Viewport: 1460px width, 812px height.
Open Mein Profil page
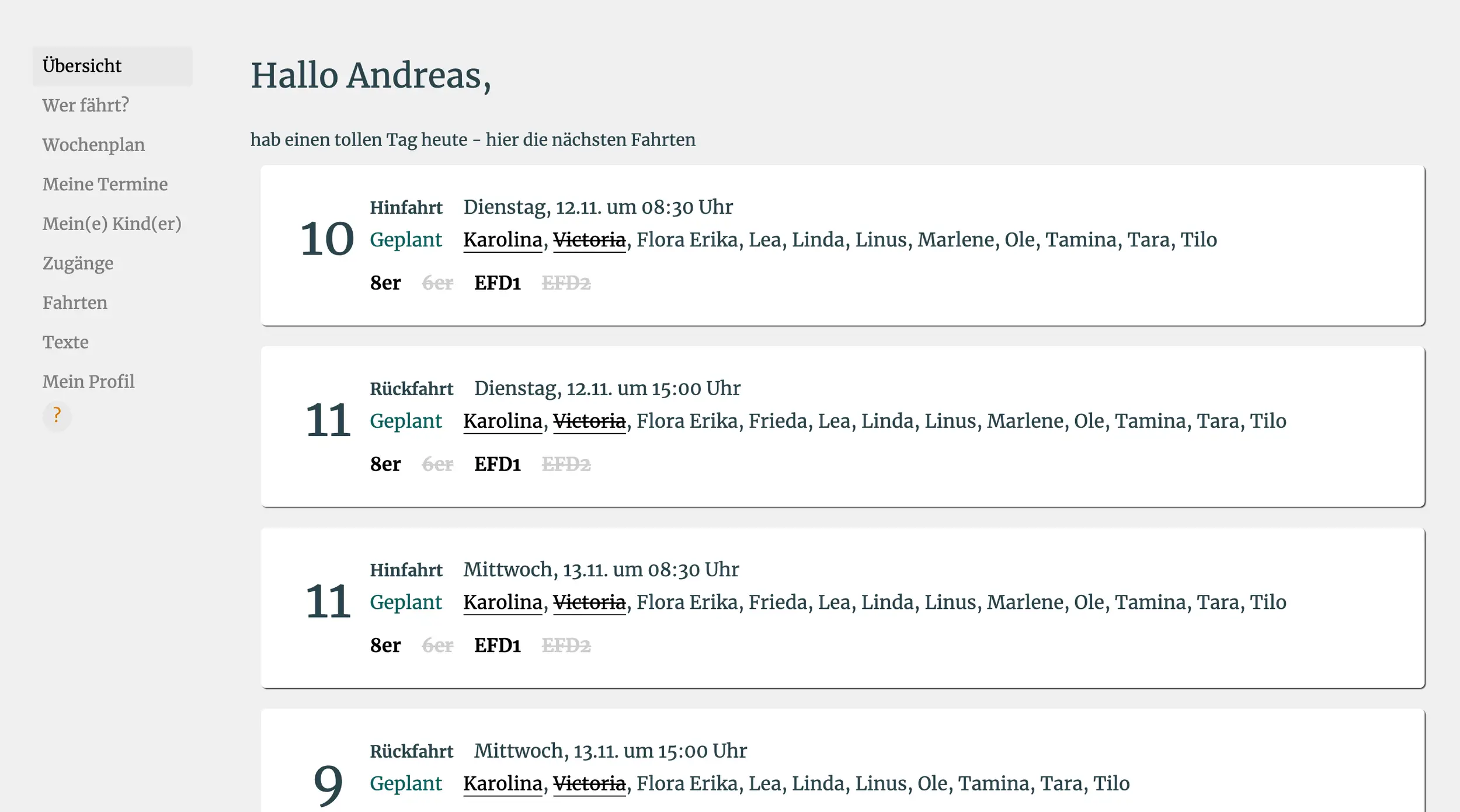click(x=88, y=382)
